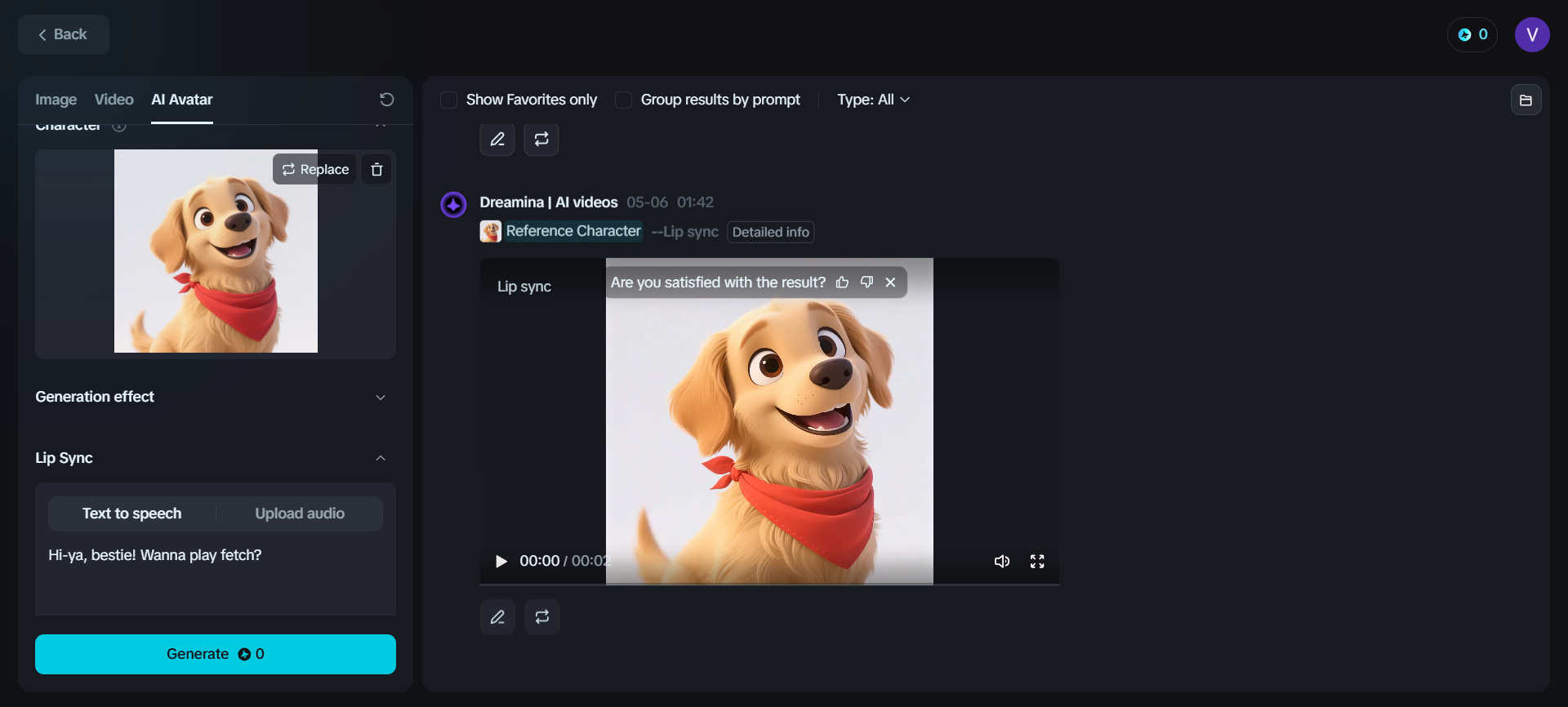
Task: Click the upper regenerate icon
Action: click(541, 139)
